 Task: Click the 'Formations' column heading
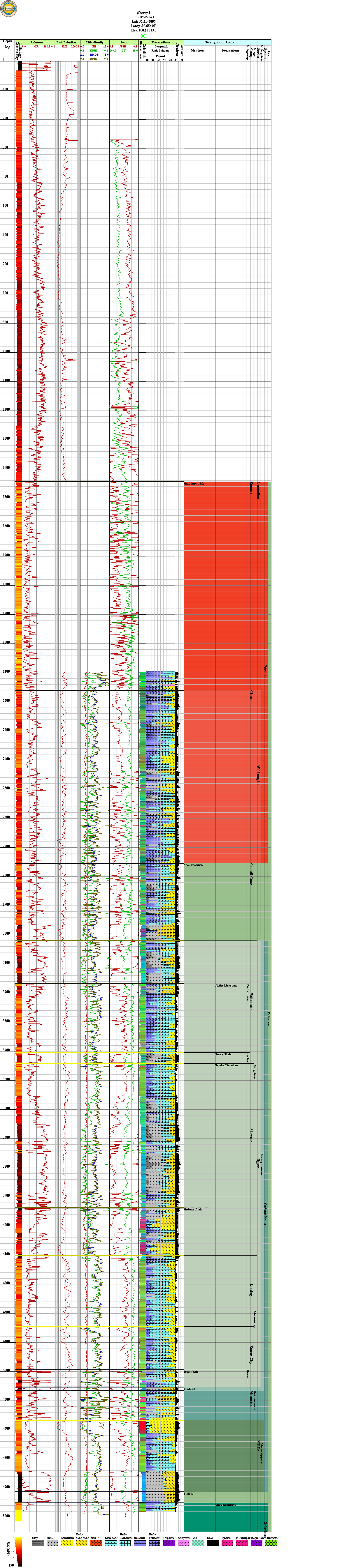[x=231, y=51]
